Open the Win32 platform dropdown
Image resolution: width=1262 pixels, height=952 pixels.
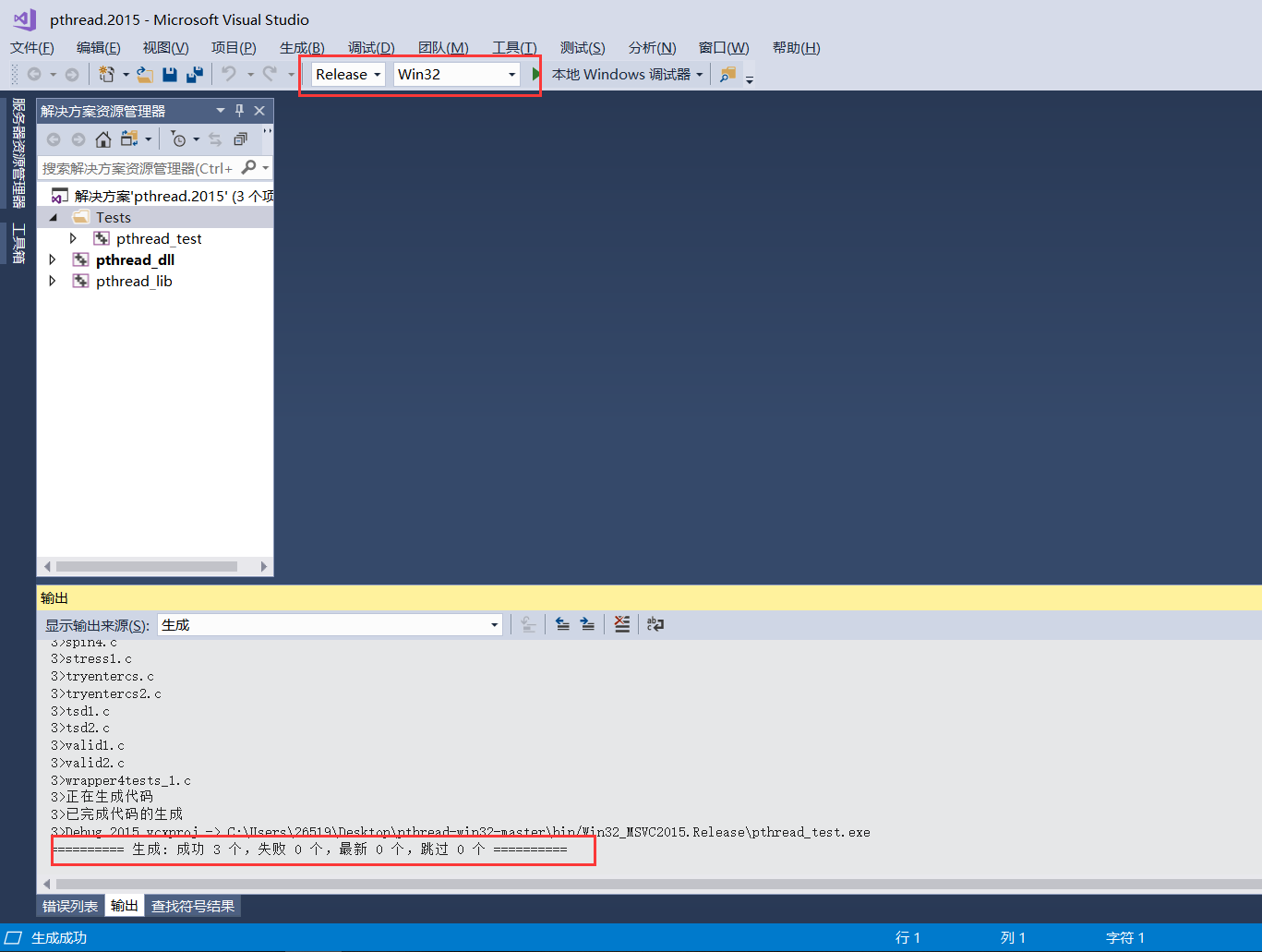[511, 74]
